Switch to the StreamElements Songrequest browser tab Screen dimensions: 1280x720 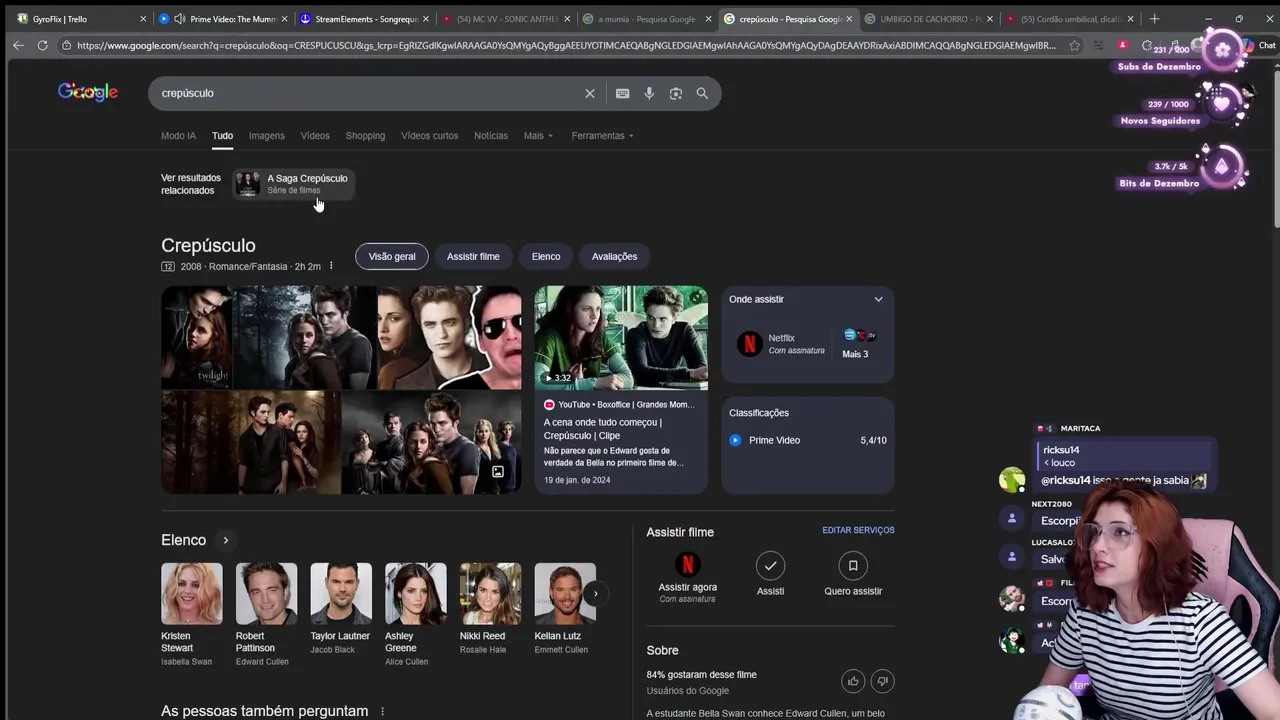tap(364, 19)
